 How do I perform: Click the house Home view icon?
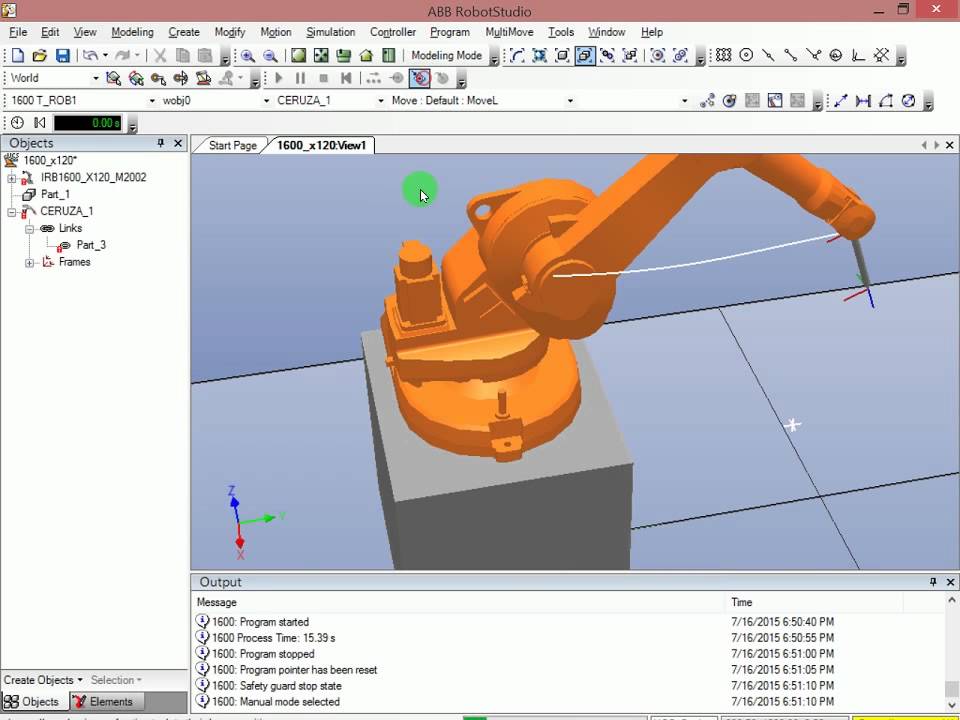[x=366, y=56]
